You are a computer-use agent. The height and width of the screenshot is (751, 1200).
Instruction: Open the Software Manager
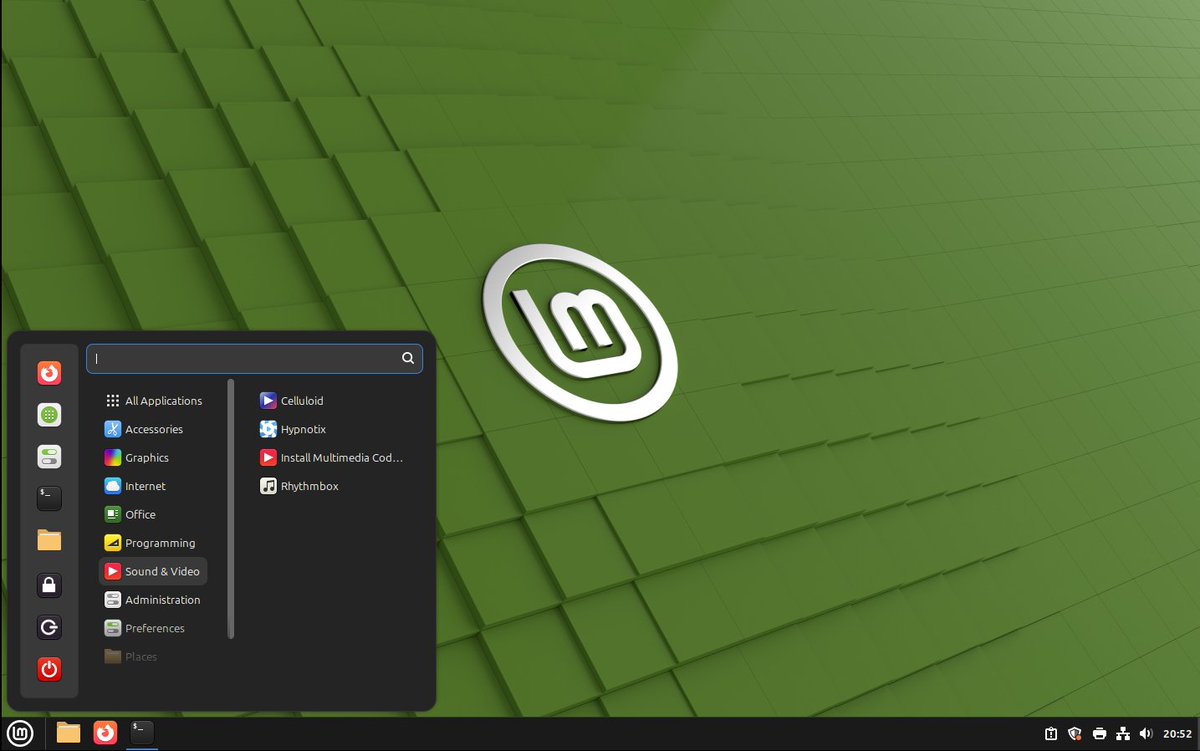click(x=48, y=414)
